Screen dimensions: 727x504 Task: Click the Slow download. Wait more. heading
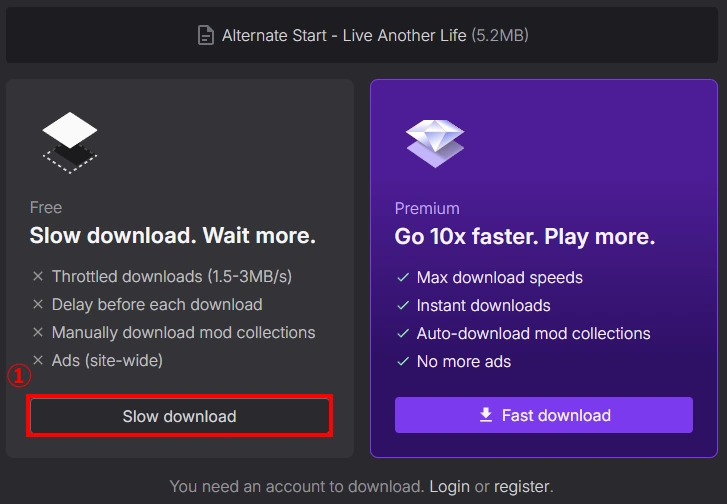coord(172,236)
